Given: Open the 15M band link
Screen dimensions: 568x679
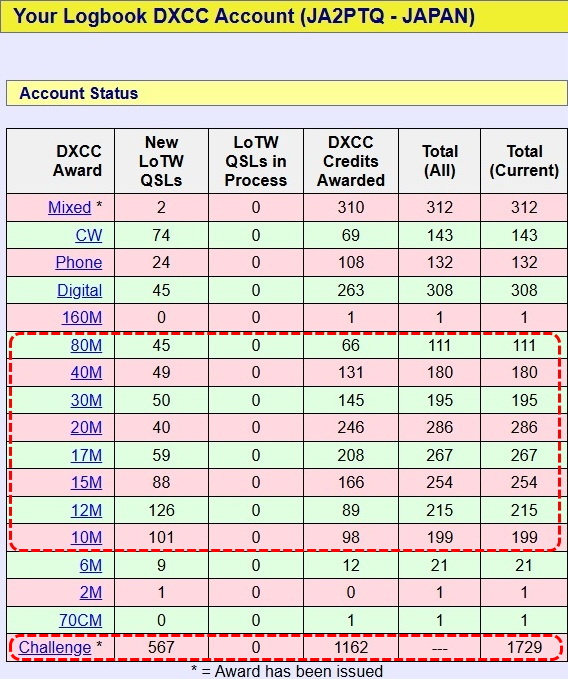Looking at the screenshot, I should (86, 482).
